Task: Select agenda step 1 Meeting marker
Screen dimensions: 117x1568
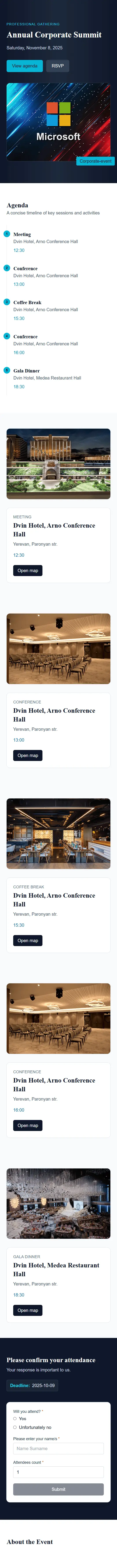Action: [7, 234]
